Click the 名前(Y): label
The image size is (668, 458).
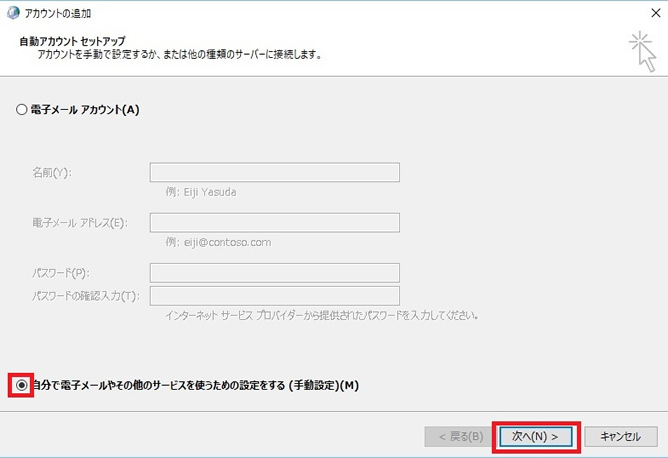point(52,173)
